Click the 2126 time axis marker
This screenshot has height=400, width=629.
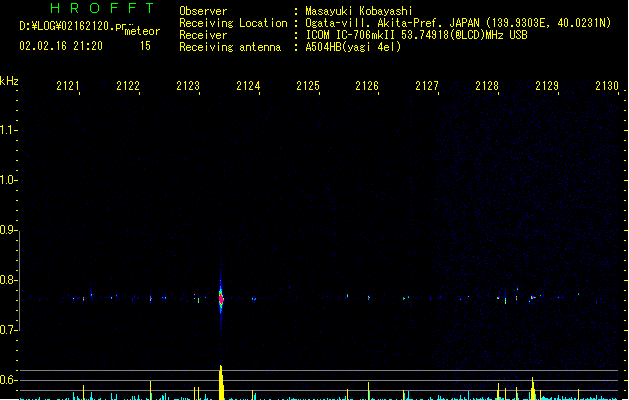[x=367, y=86]
